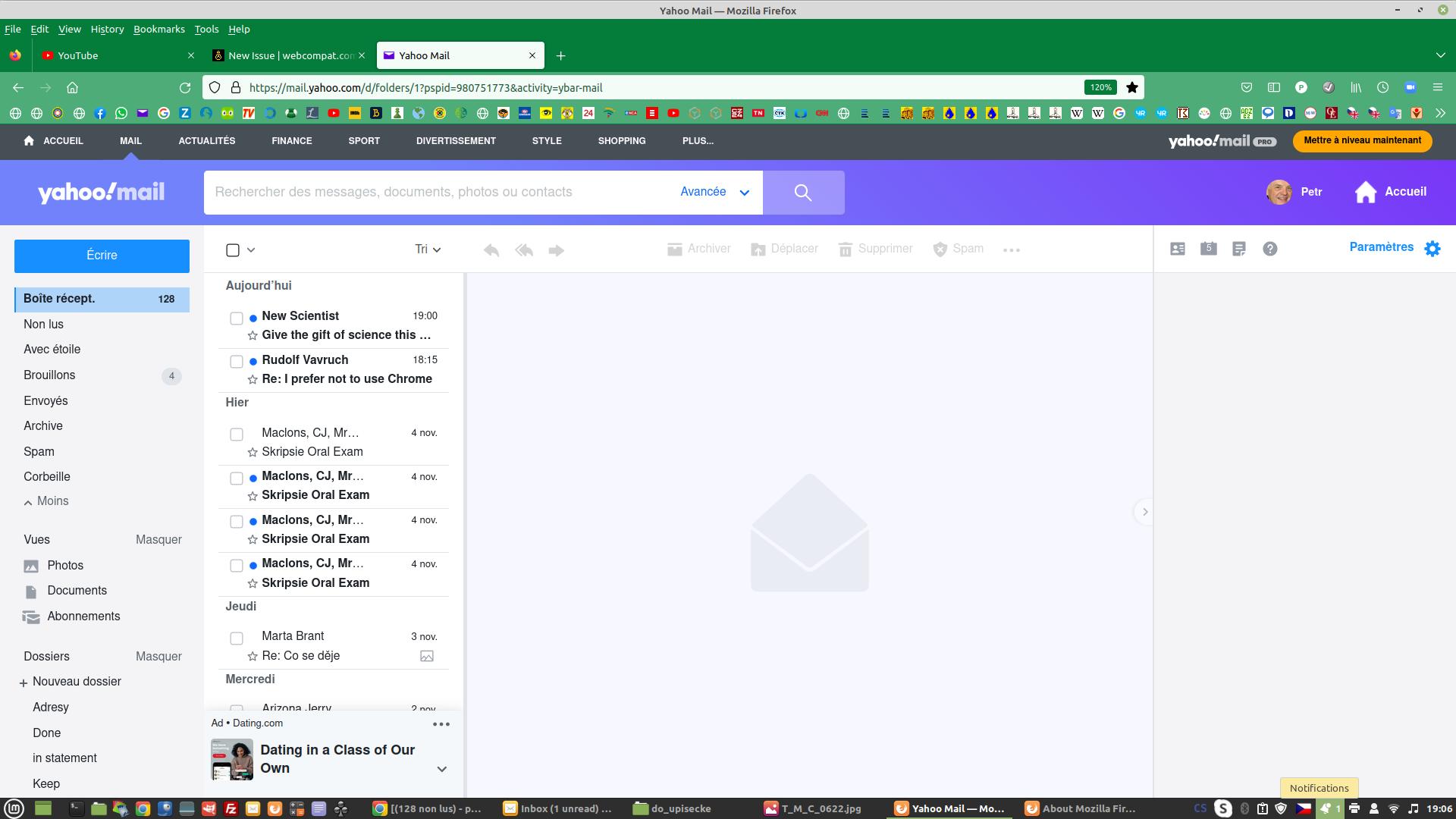The width and height of the screenshot is (1456, 819).
Task: Check the New Scientist message checkbox
Action: (236, 318)
